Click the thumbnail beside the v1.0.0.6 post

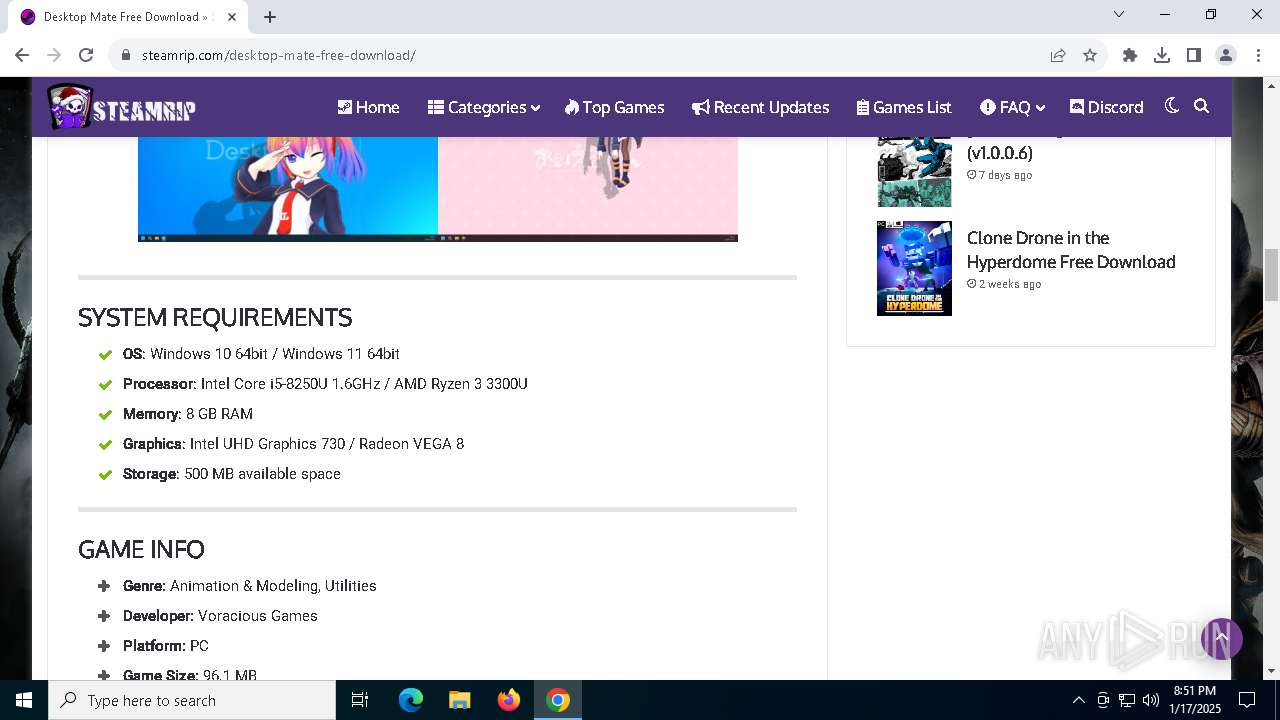[914, 172]
